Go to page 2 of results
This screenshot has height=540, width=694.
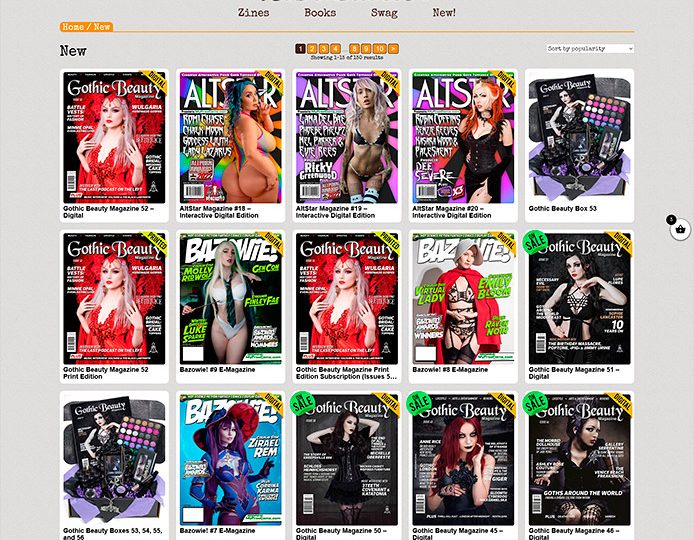312,48
